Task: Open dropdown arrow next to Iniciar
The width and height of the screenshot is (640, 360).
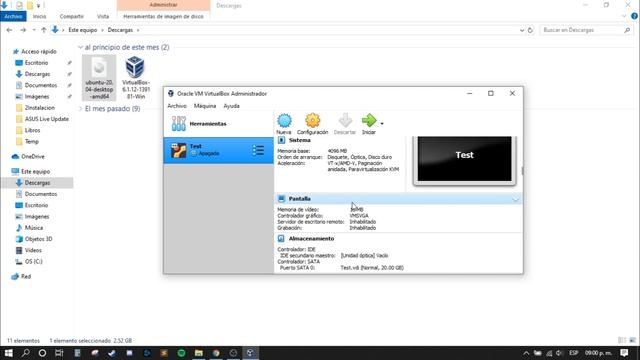Action: [382, 124]
